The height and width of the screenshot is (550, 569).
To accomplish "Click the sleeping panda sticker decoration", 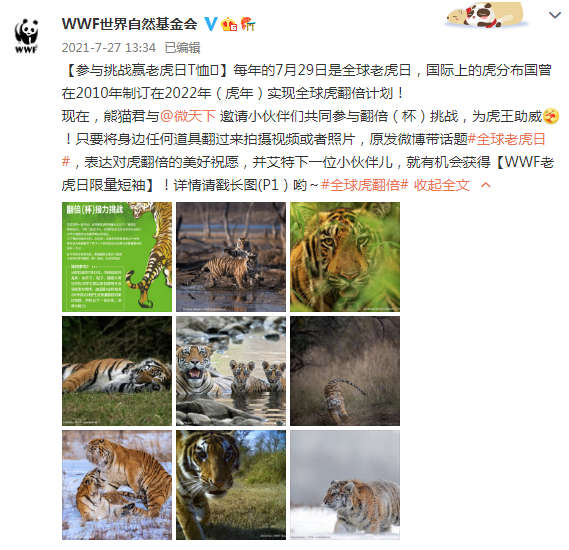I will click(486, 15).
